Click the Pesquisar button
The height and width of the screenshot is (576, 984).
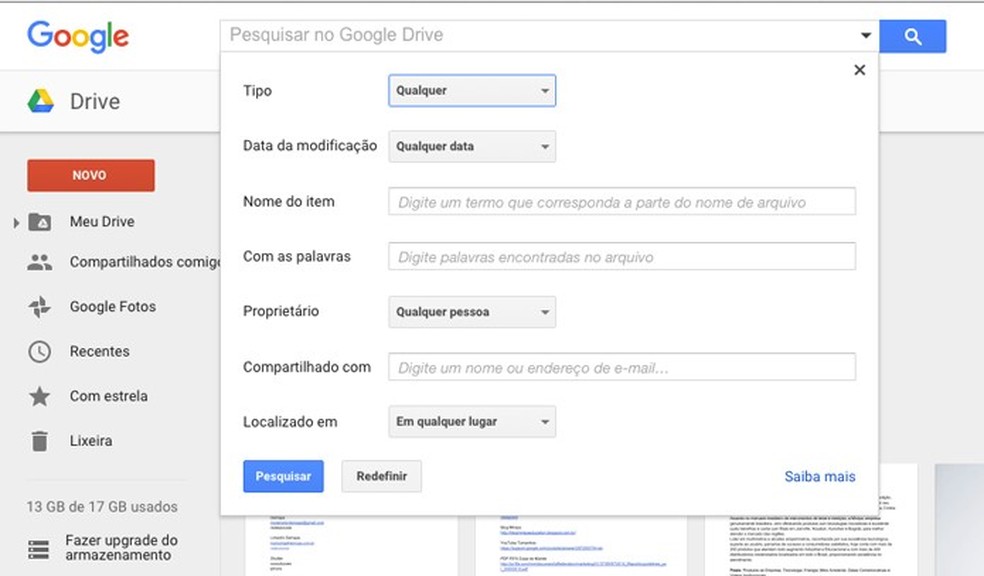point(284,476)
